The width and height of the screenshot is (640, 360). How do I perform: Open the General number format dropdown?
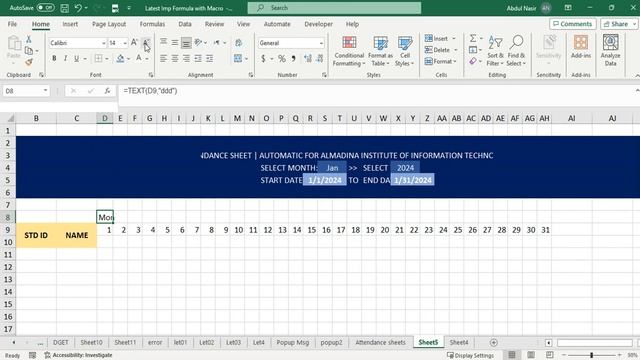pyautogui.click(x=321, y=43)
